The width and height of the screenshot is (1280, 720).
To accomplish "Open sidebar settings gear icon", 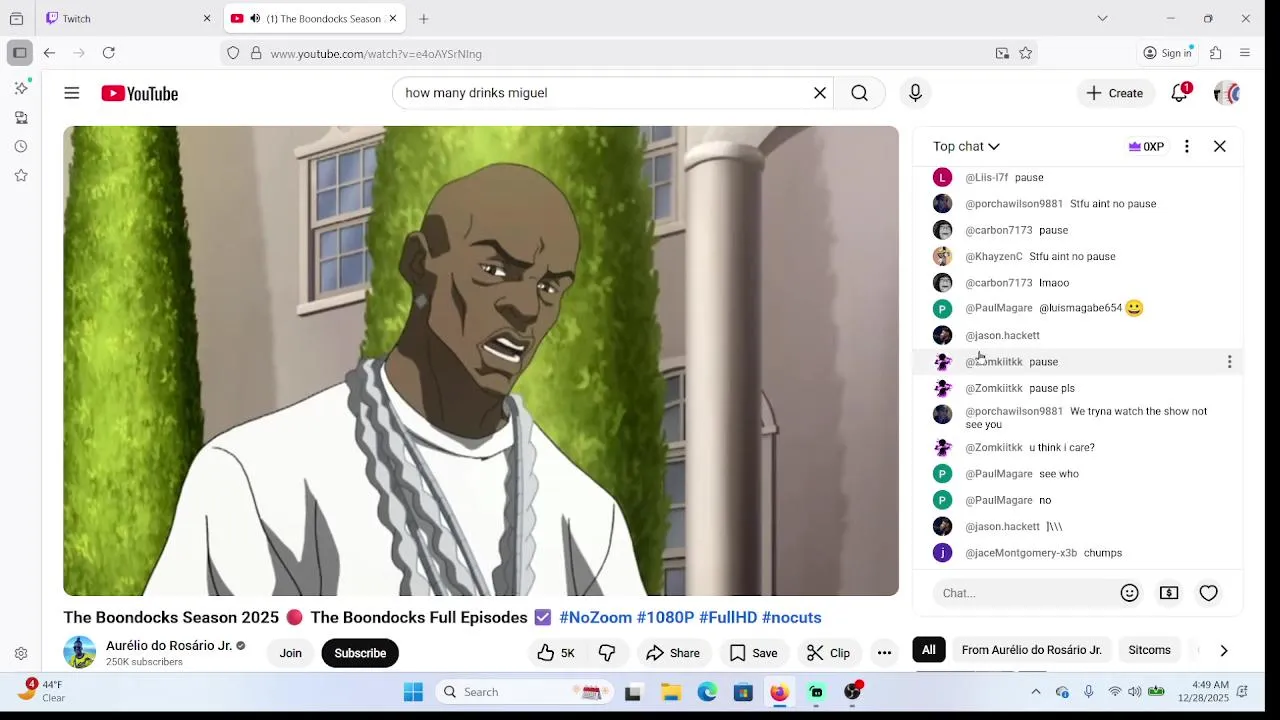I will pos(21,654).
